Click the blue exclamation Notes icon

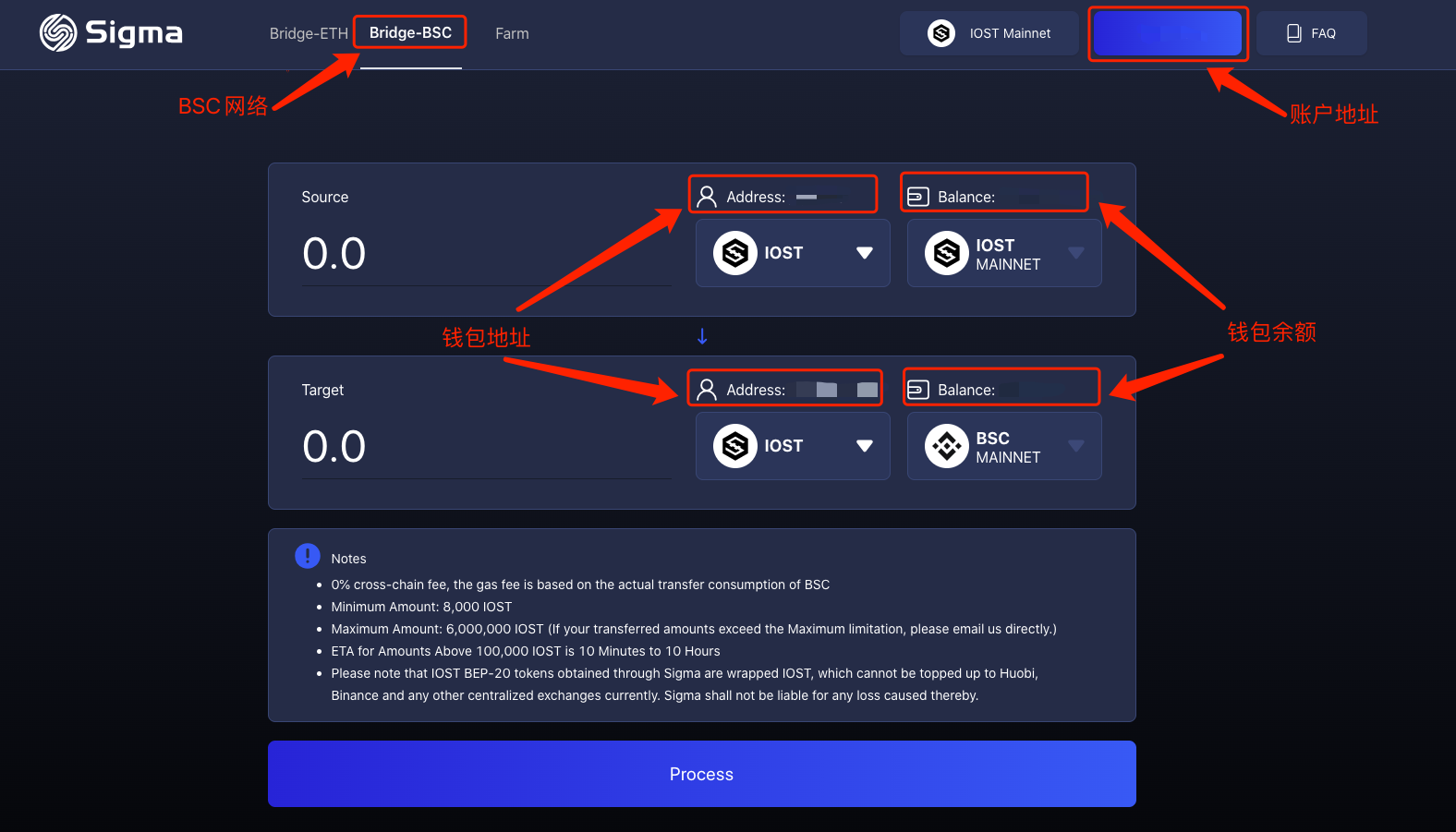(x=308, y=556)
